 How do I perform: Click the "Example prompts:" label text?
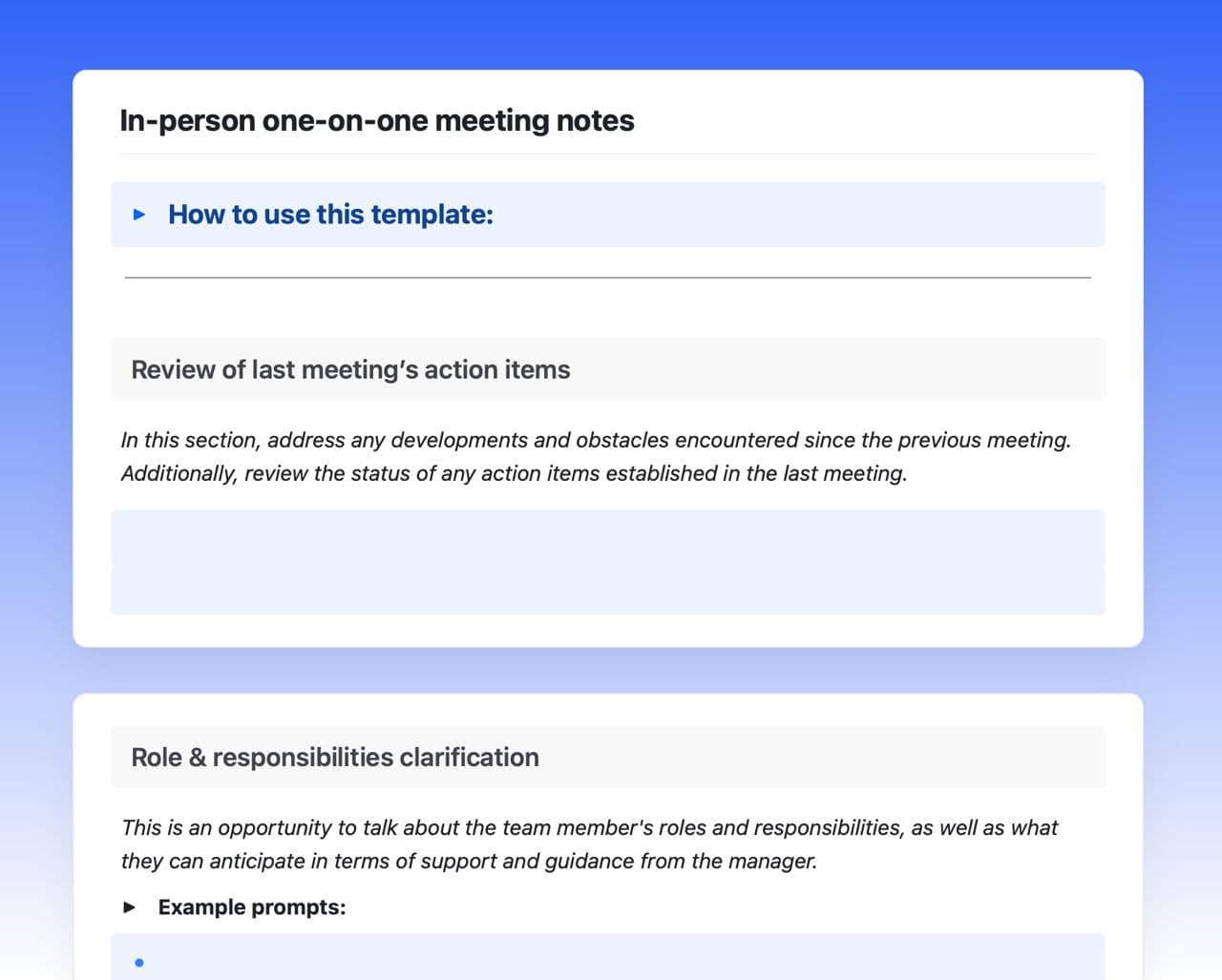point(252,907)
